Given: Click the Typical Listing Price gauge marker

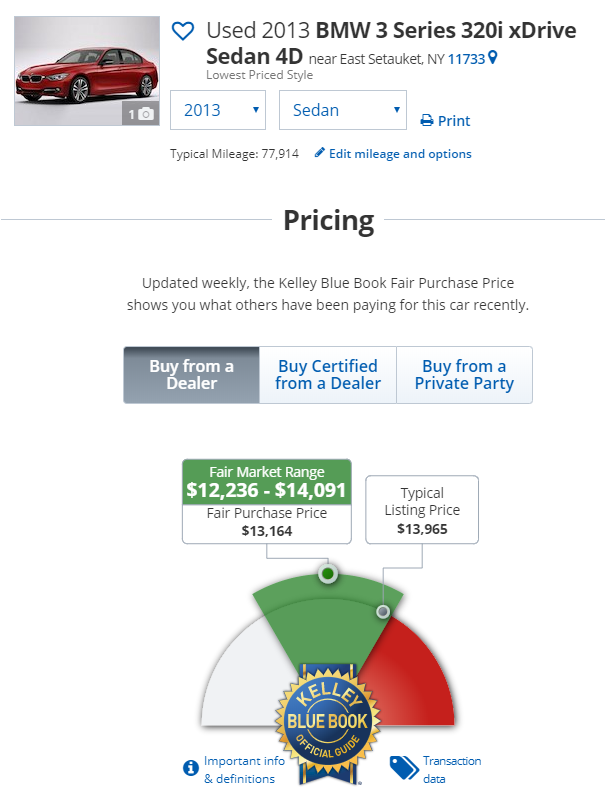Looking at the screenshot, I should tap(382, 611).
